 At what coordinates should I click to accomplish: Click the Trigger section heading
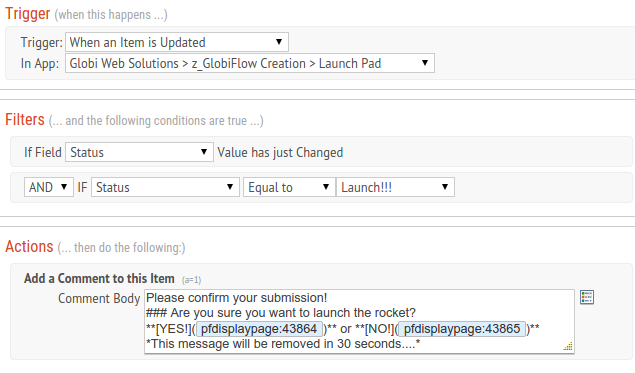28,14
